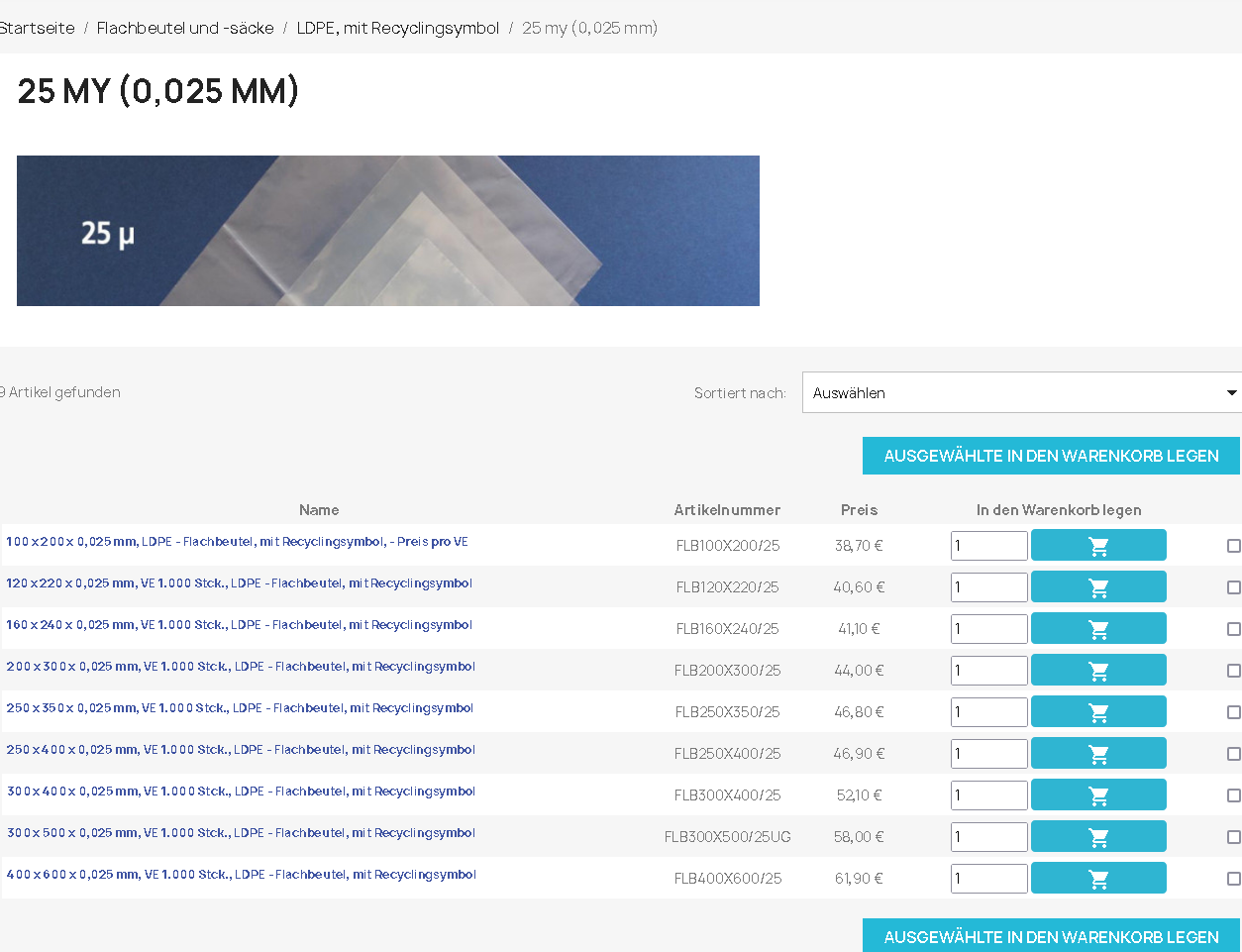Click cart icon in the FLB250X400/25 row
Image resolution: width=1242 pixels, height=952 pixels.
[x=1097, y=754]
